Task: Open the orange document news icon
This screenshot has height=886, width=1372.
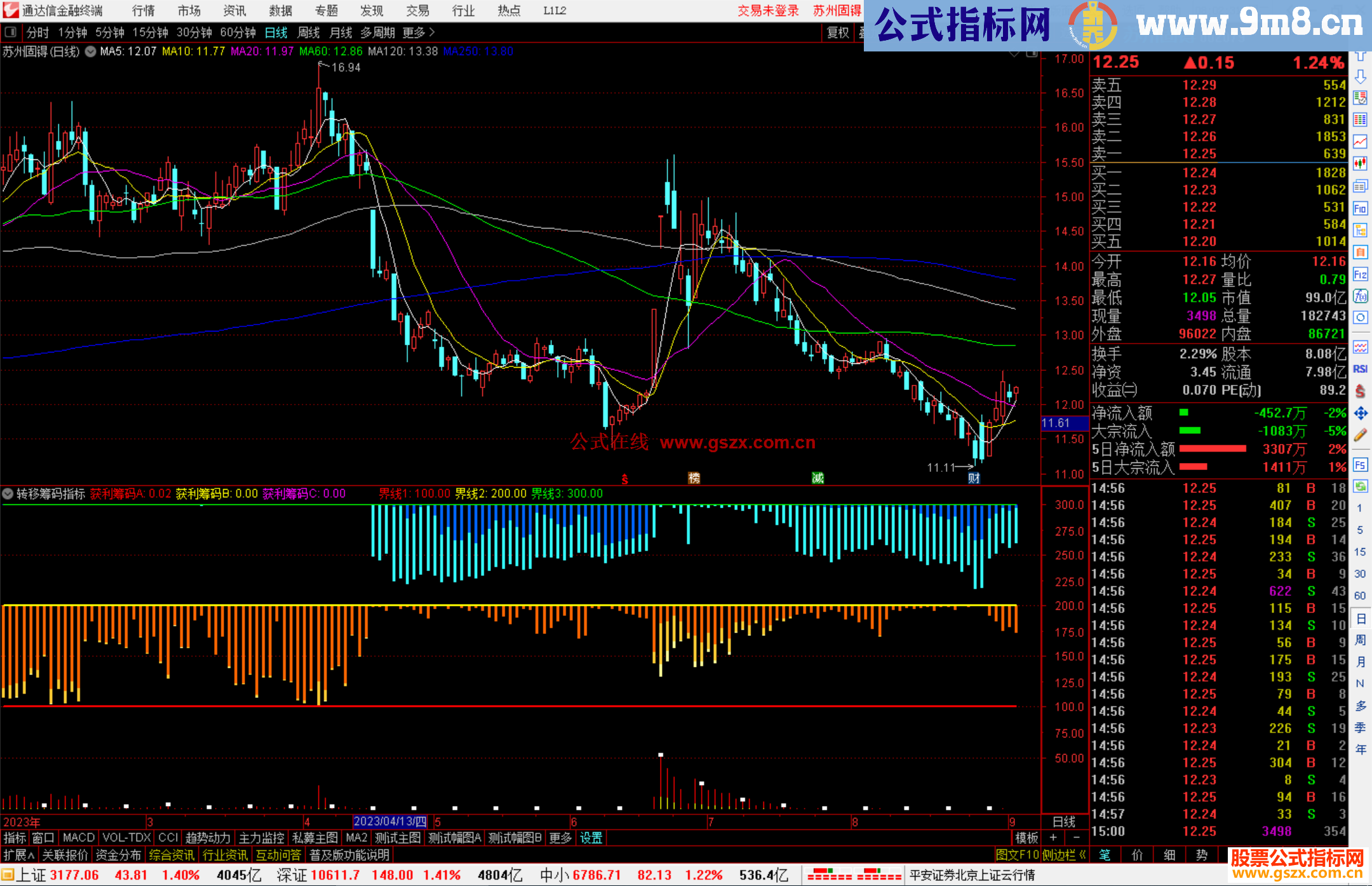Action: coord(1360,252)
